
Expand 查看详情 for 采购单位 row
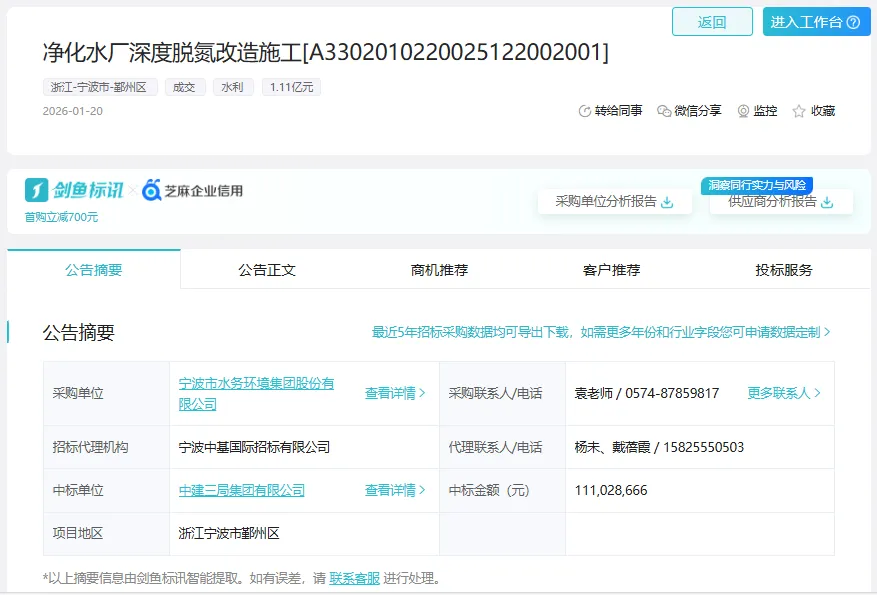[x=395, y=393]
